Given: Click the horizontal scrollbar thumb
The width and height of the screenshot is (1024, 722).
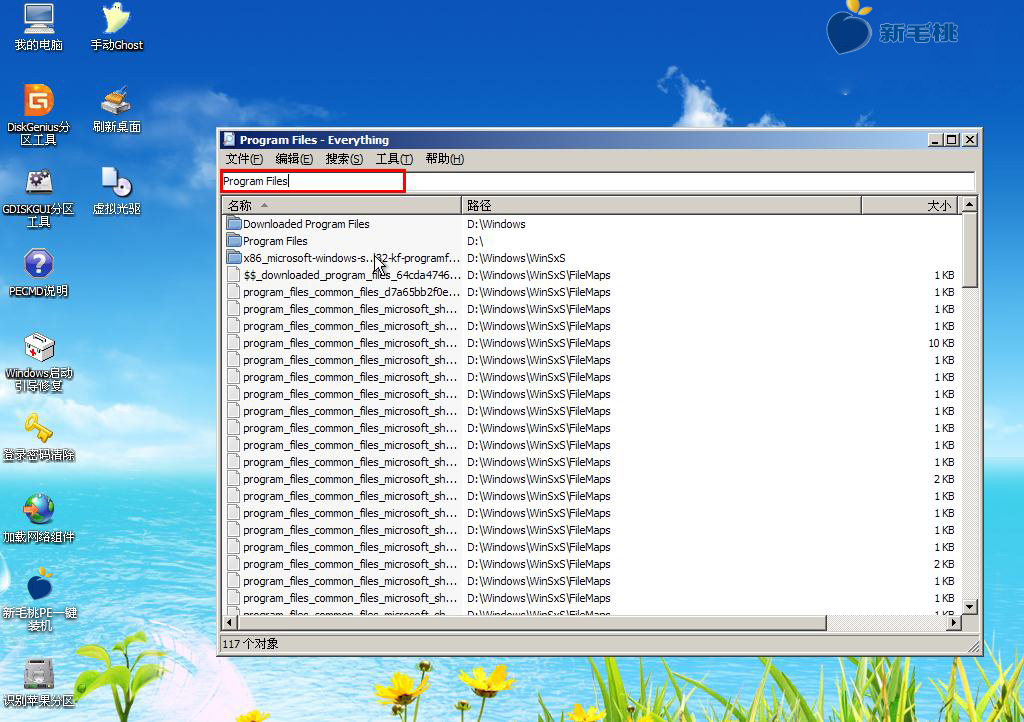Looking at the screenshot, I should click(x=532, y=623).
